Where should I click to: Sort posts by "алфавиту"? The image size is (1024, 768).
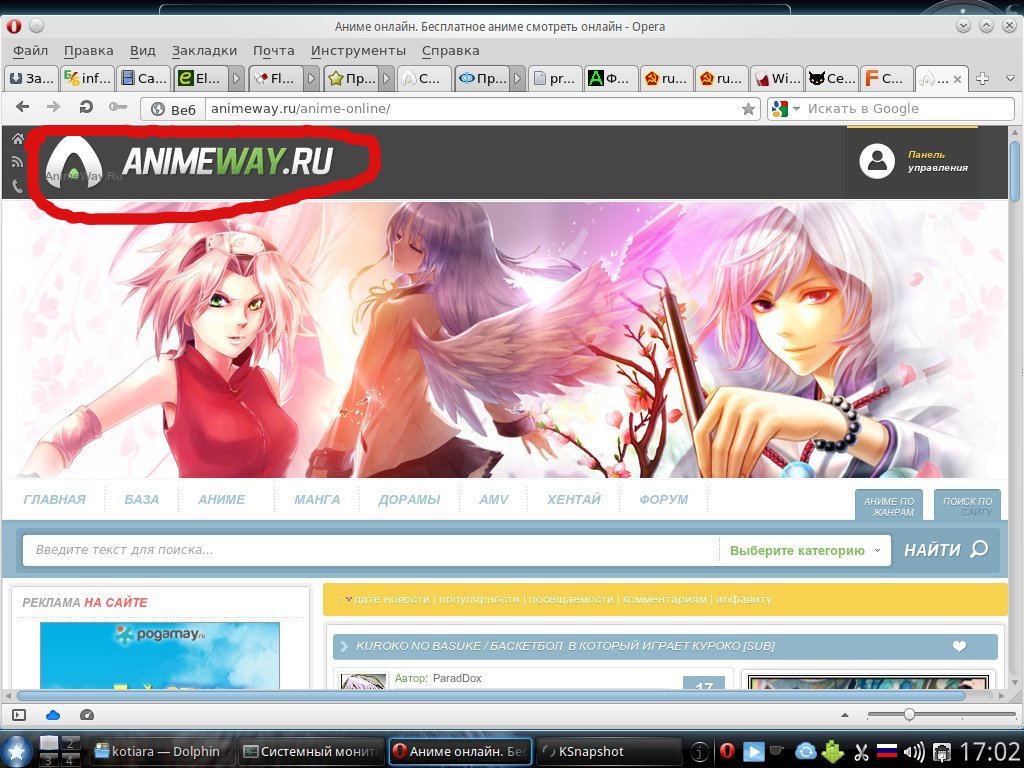(x=744, y=599)
